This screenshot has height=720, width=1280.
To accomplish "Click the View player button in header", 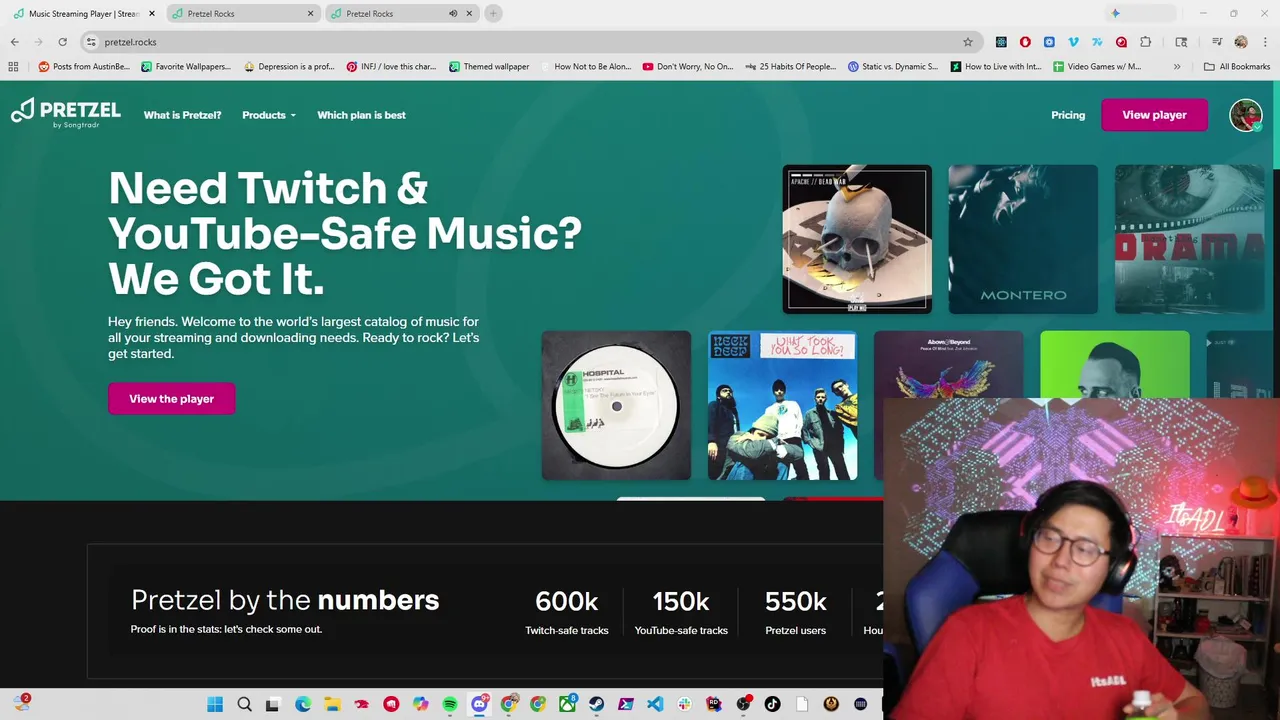I will tap(1154, 115).
